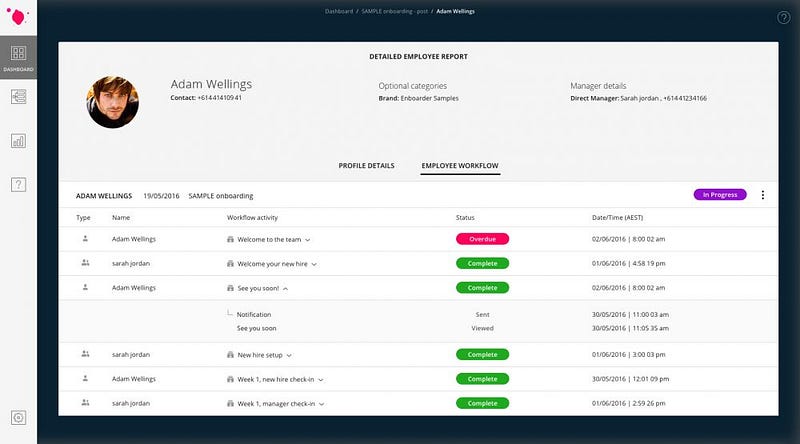Click SAMPLE onboarding in workflow header
The width and height of the screenshot is (800, 444).
click(221, 196)
